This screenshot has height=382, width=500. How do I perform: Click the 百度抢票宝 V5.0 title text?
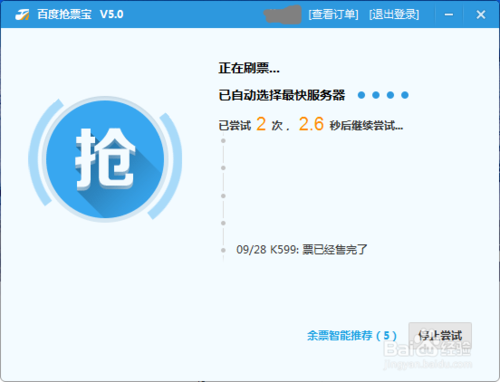[80, 14]
